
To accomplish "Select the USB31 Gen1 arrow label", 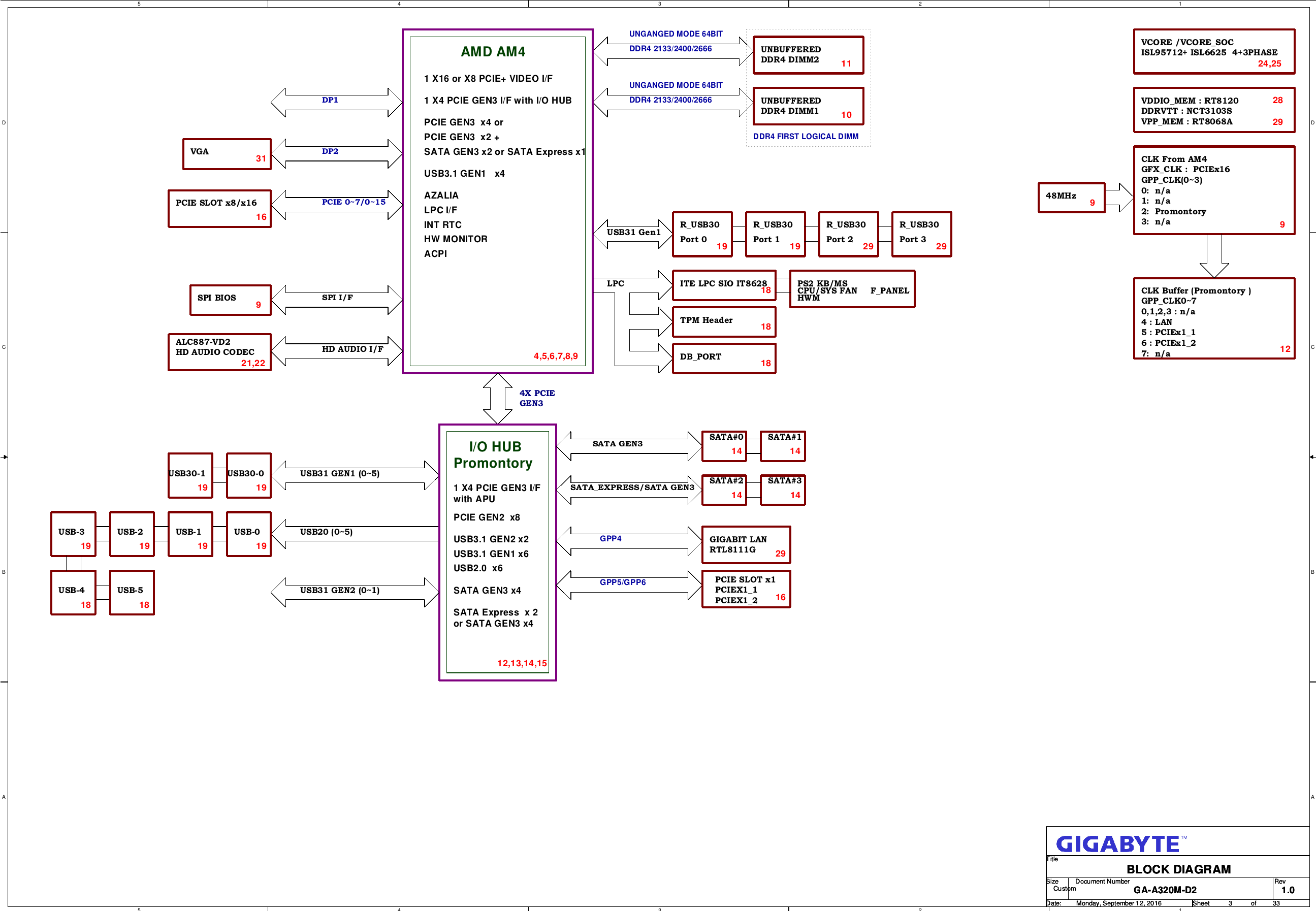I will point(633,232).
